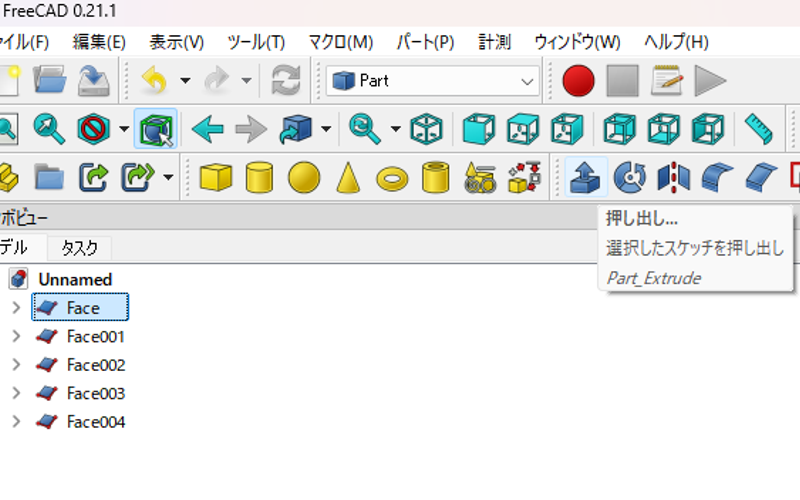Viewport: 800px width, 500px height.
Task: Create a yellow cone solid
Action: click(x=348, y=178)
